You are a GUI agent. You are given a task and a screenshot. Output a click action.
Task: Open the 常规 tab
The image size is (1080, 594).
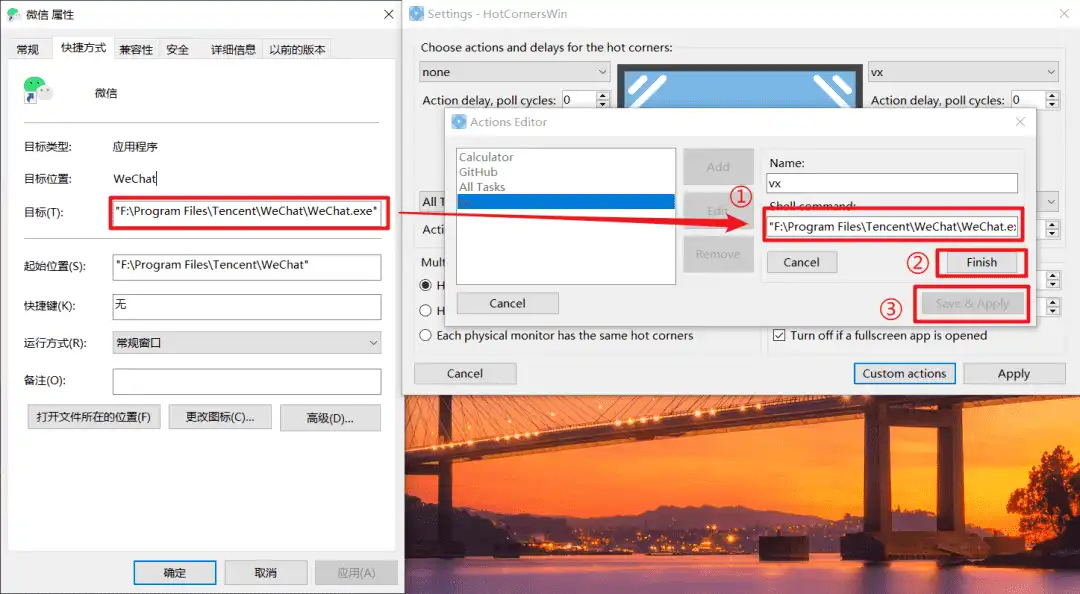click(x=28, y=50)
